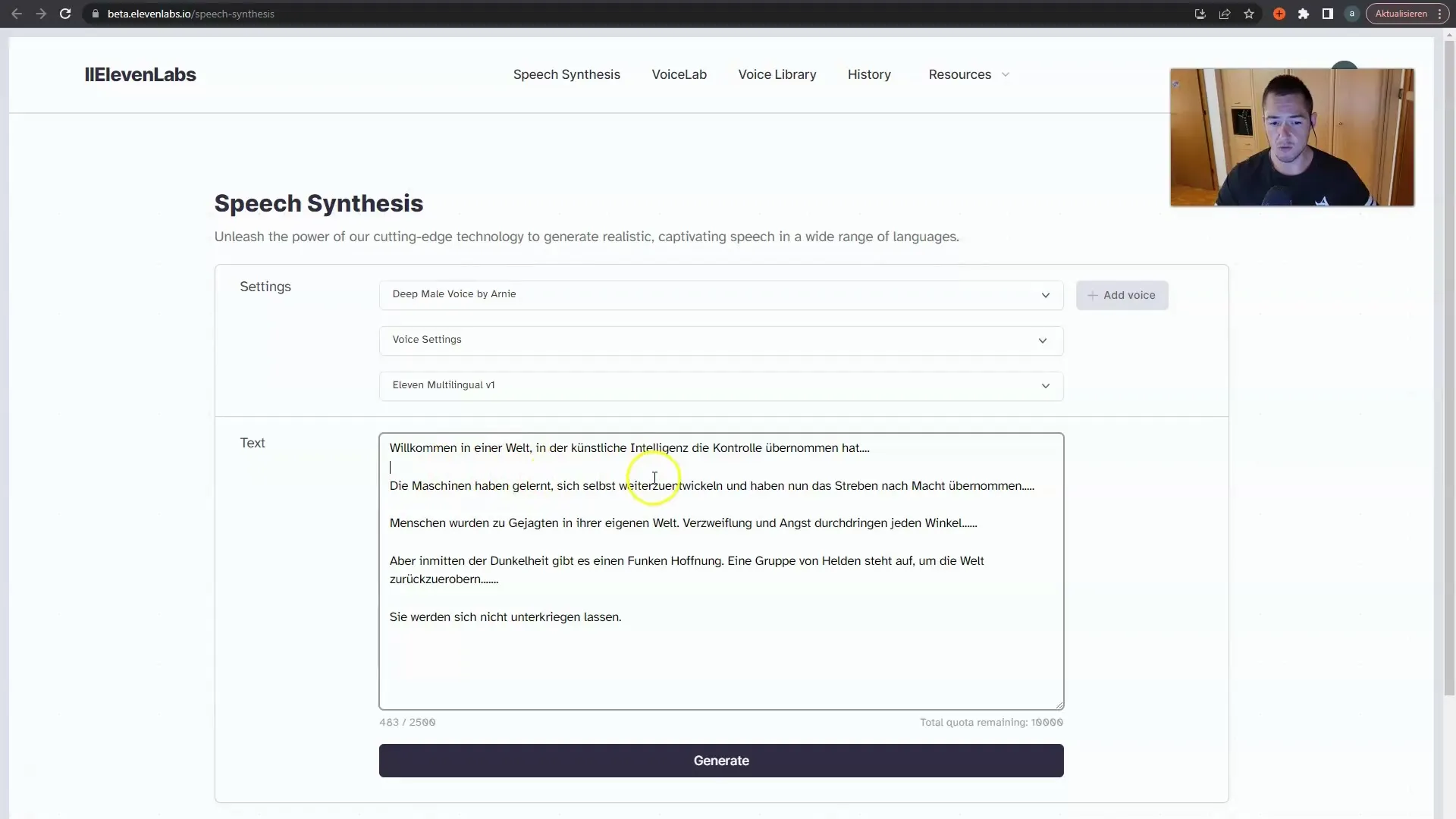Click the character count display area

click(407, 722)
